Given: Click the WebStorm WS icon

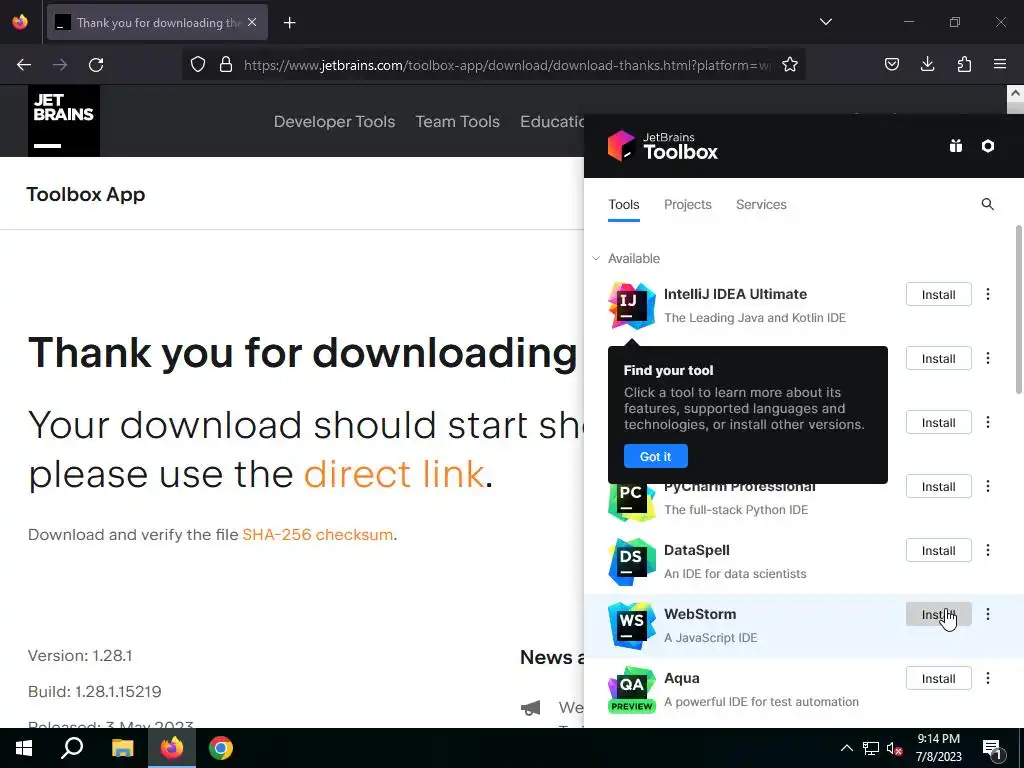Looking at the screenshot, I should click(632, 626).
